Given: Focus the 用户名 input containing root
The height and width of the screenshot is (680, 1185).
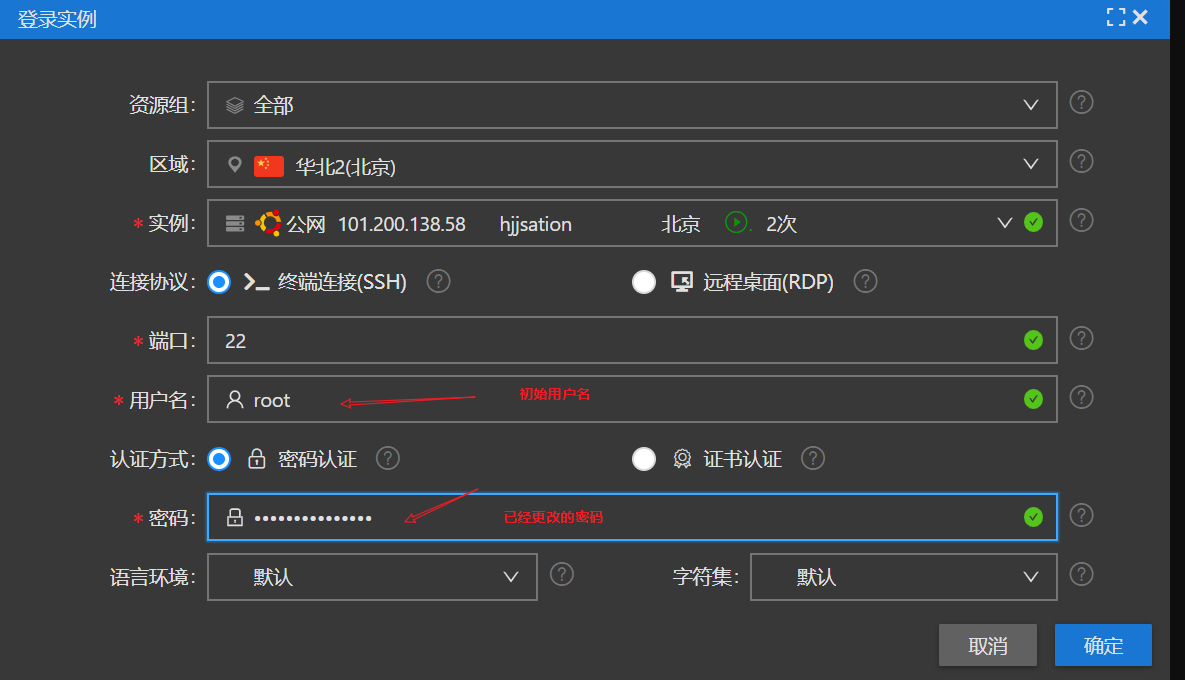Looking at the screenshot, I should pos(632,399).
